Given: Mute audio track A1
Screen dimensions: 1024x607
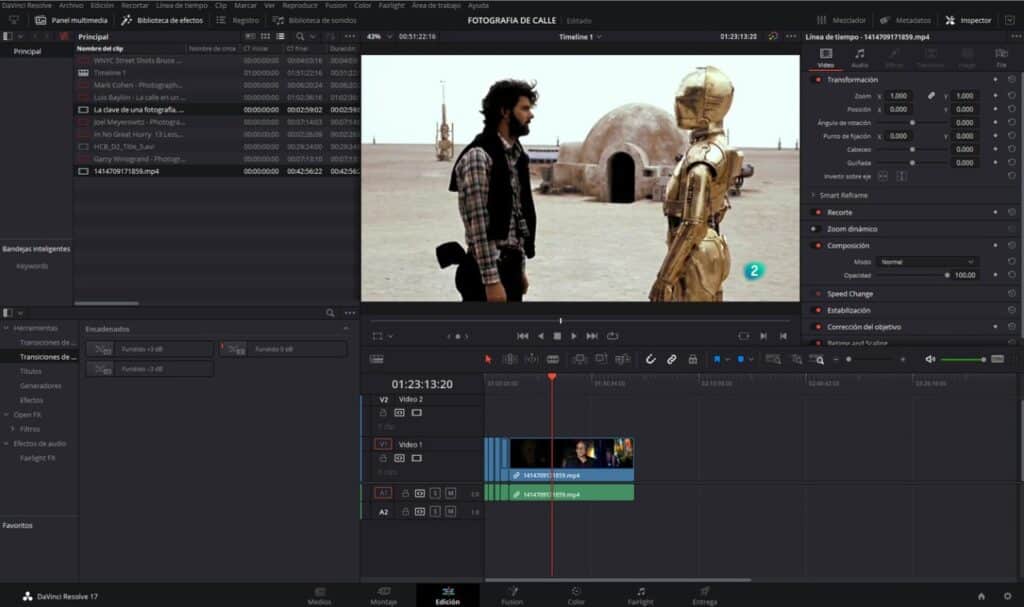Looking at the screenshot, I should [451, 493].
